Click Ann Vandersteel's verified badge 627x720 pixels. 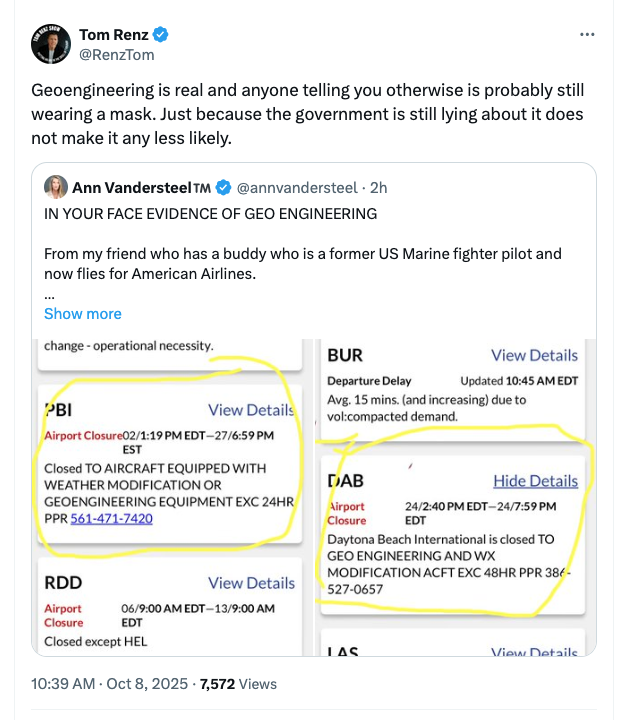[224, 187]
